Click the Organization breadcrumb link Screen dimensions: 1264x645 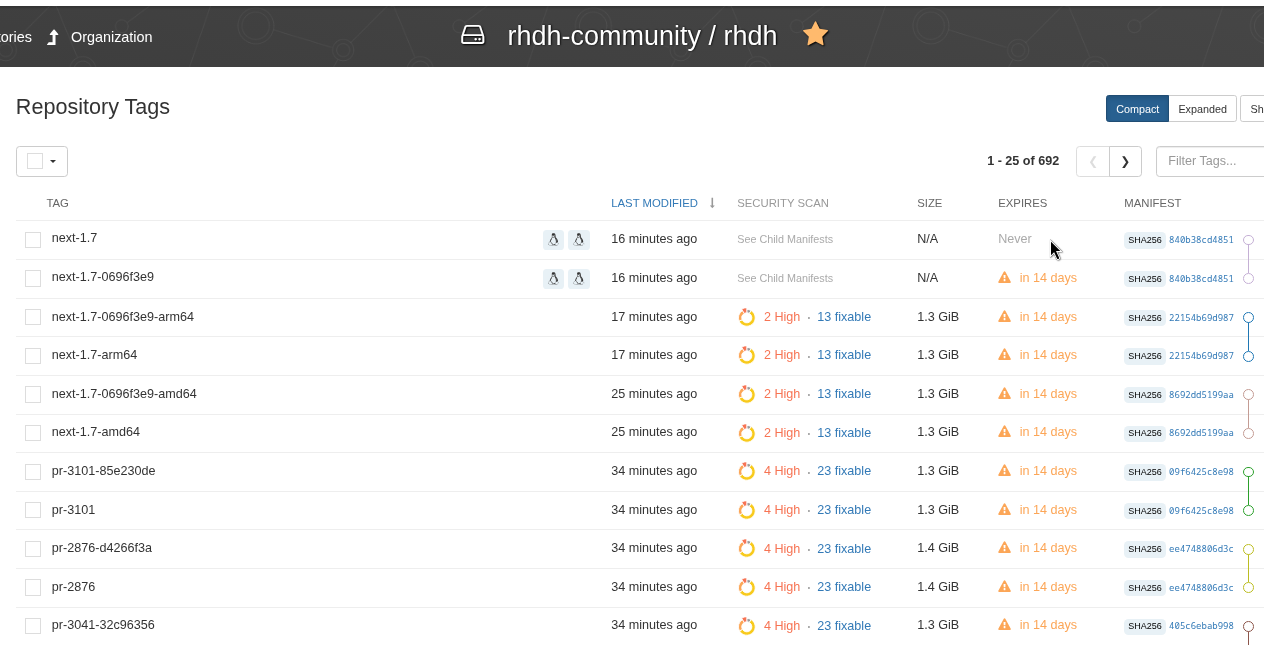pyautogui.click(x=112, y=37)
